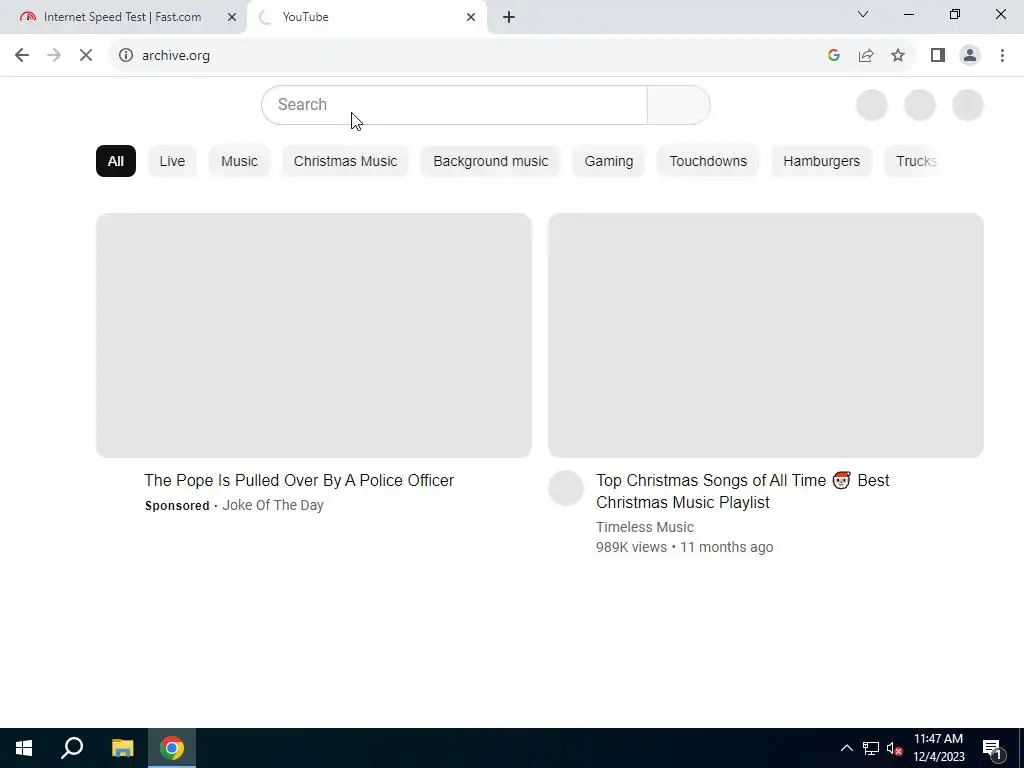View site information icon beside archive.org
This screenshot has width=1024, height=768.
[125, 56]
